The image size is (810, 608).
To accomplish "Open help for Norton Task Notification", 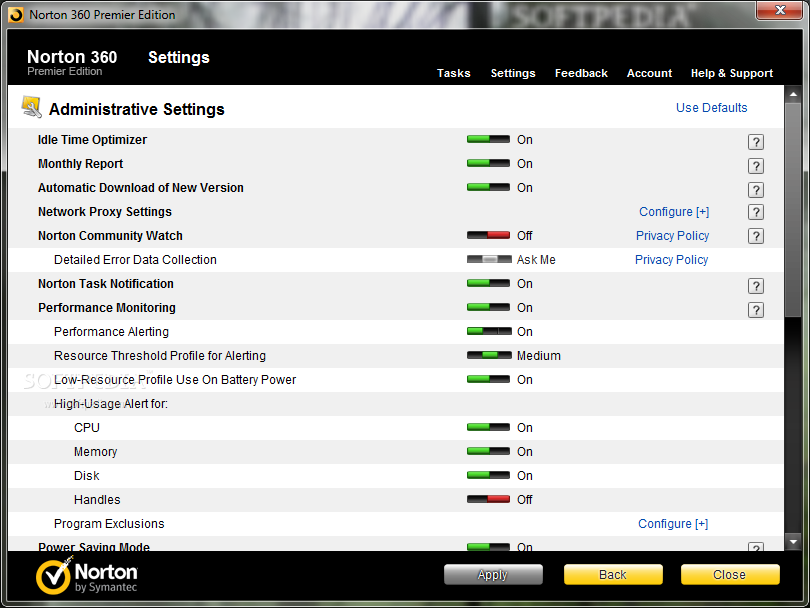I will (755, 286).
